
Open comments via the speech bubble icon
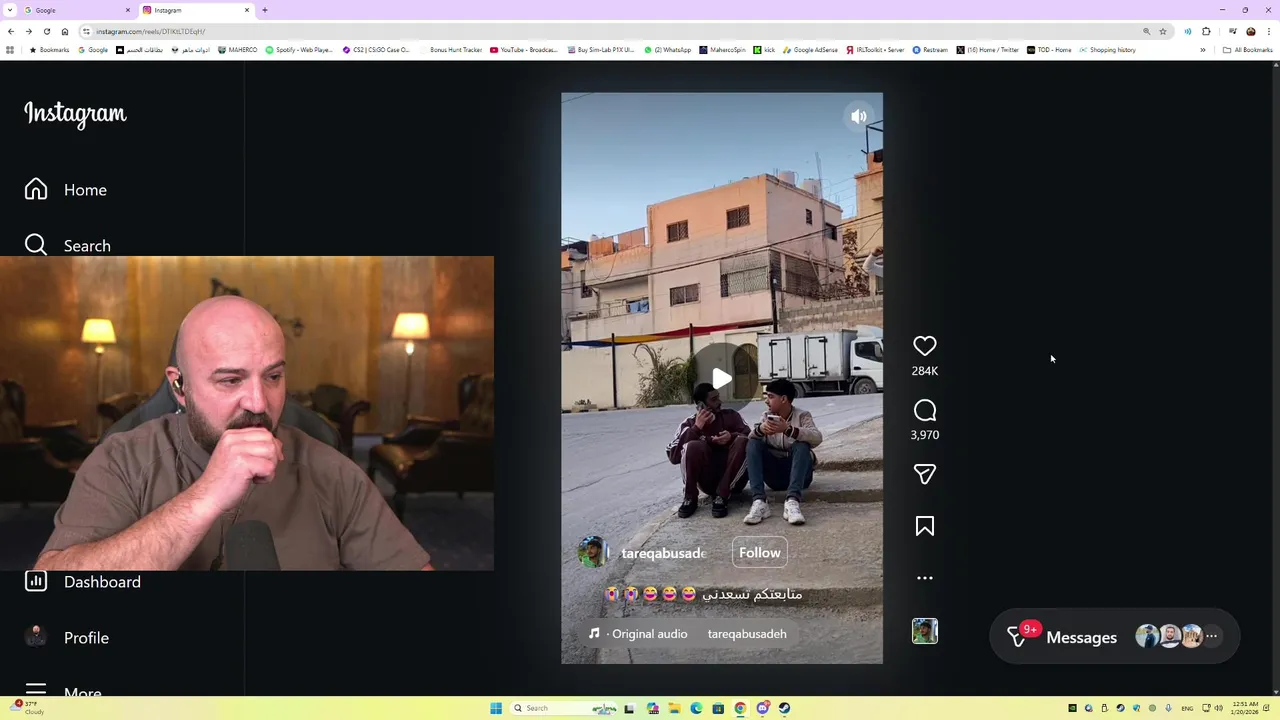[x=924, y=410]
